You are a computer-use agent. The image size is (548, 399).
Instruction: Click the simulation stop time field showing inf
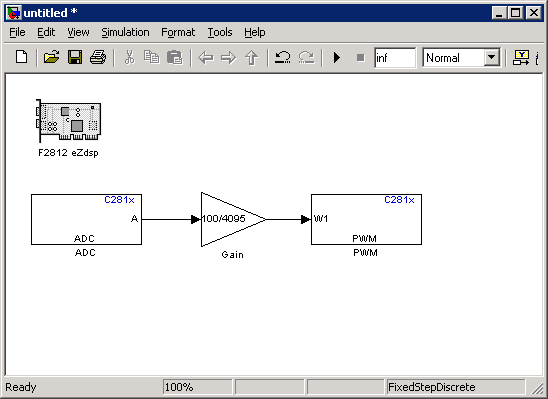point(395,58)
